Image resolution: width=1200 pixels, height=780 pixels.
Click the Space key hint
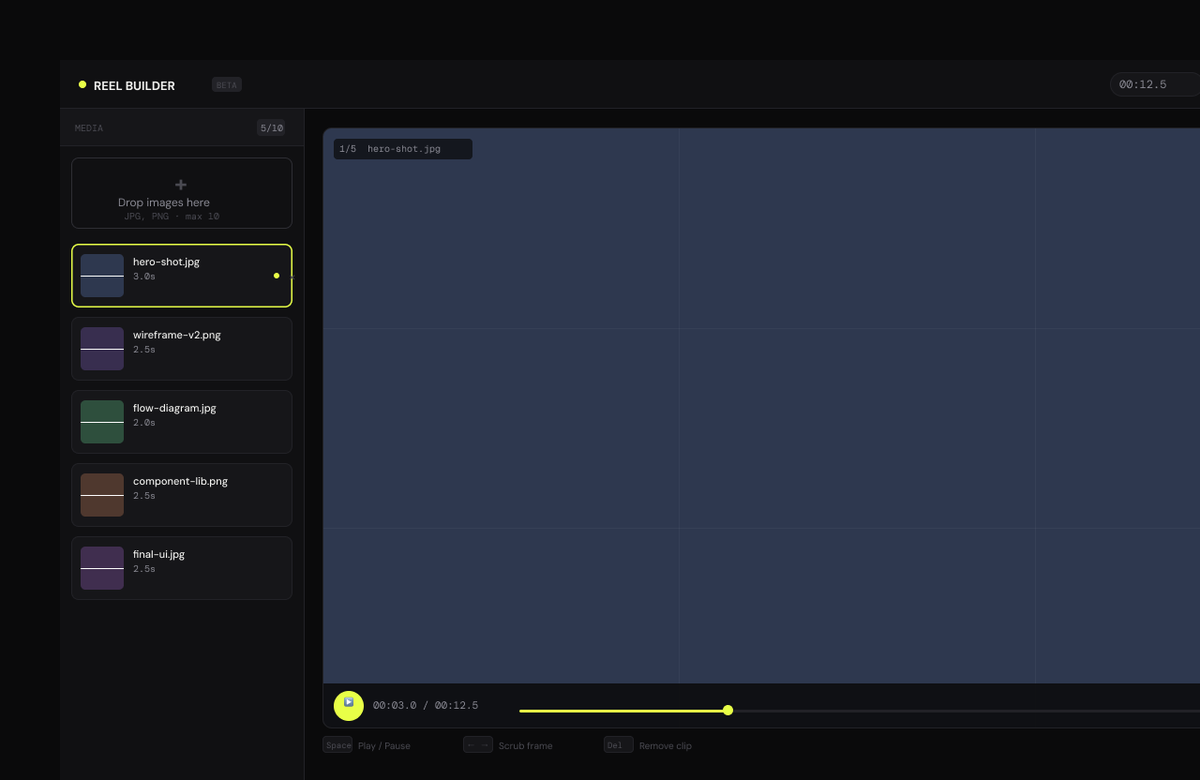tap(338, 745)
